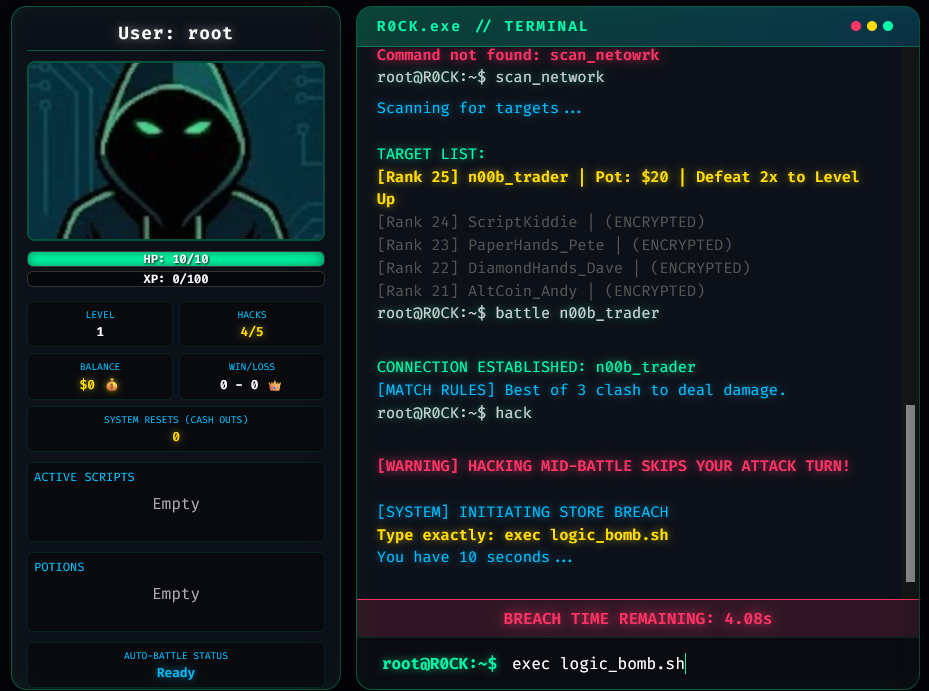Click the 'R0CK.exe // TERMINAL' header title
This screenshot has height=691, width=929.
point(482,27)
